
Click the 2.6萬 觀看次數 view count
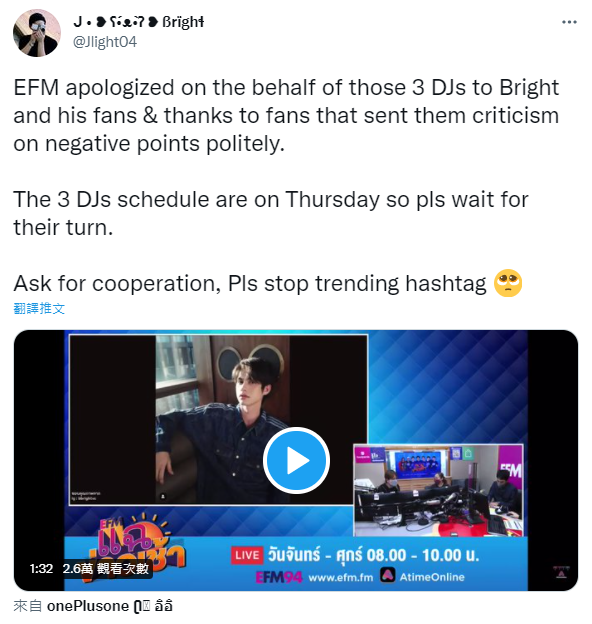106,568
